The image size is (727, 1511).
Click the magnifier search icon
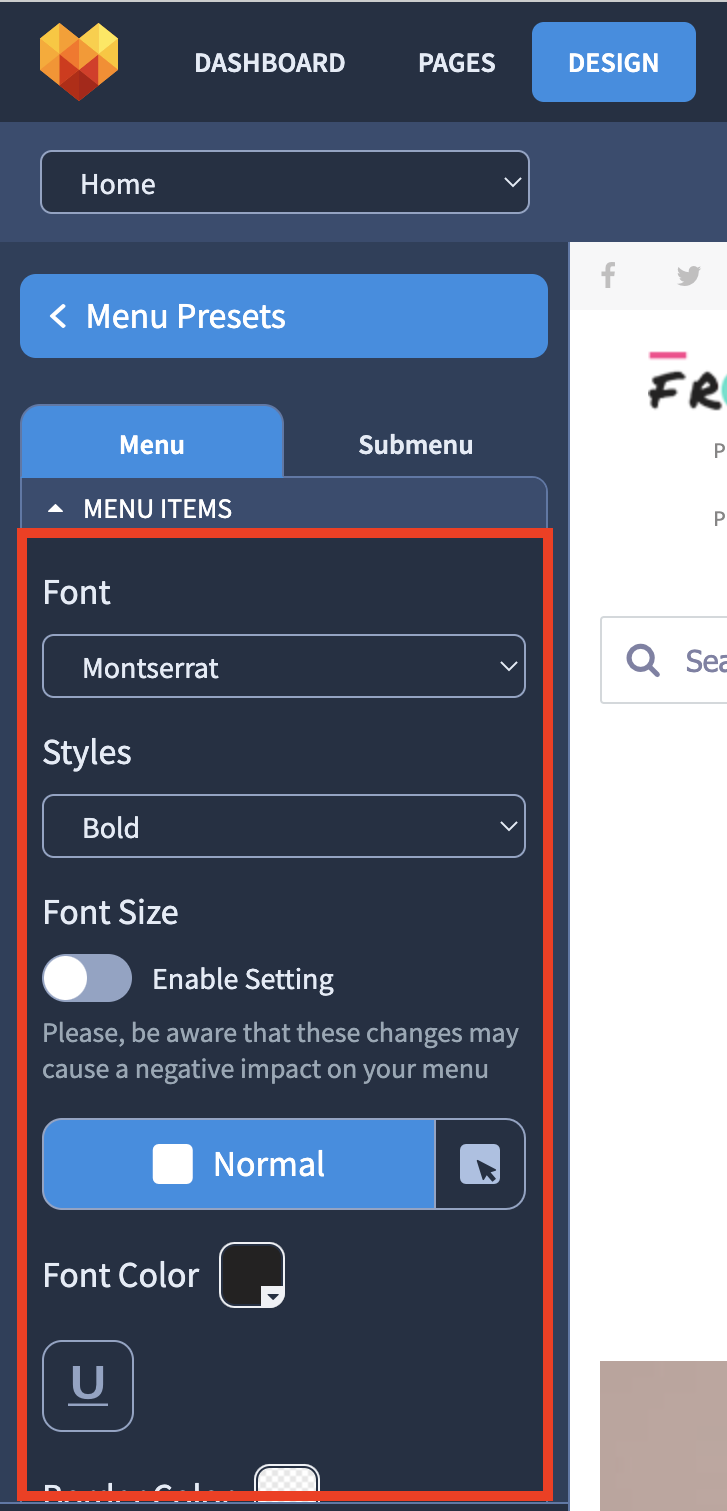pos(642,659)
